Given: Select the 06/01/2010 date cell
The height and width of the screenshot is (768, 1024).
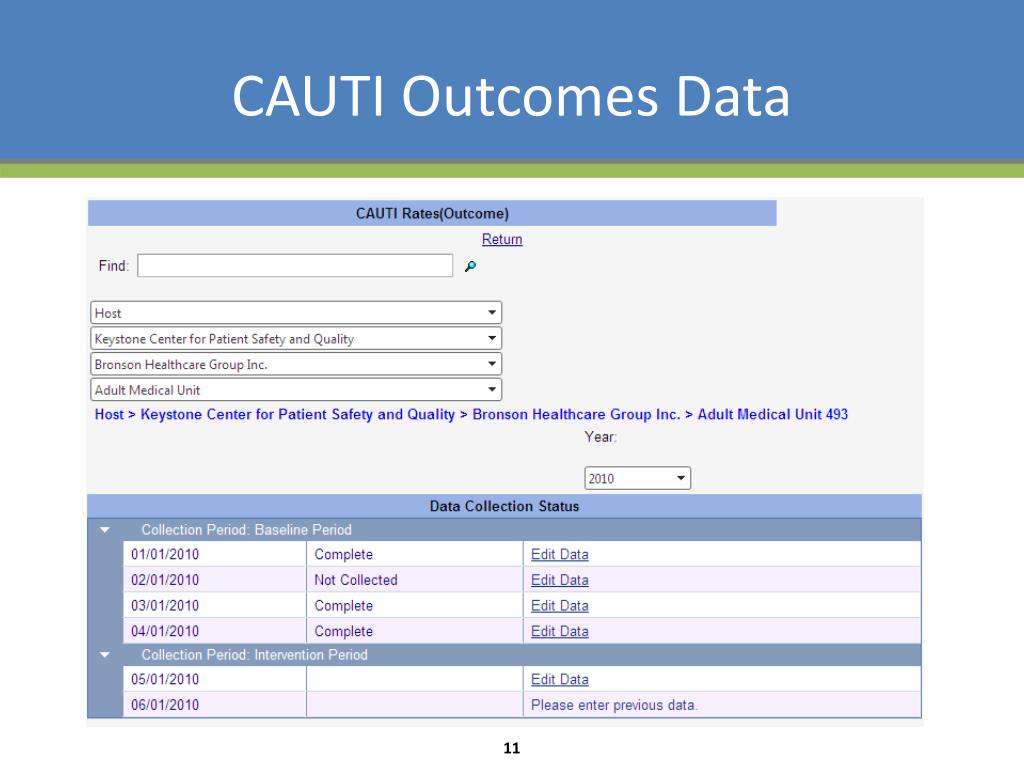Looking at the screenshot, I should tap(215, 705).
